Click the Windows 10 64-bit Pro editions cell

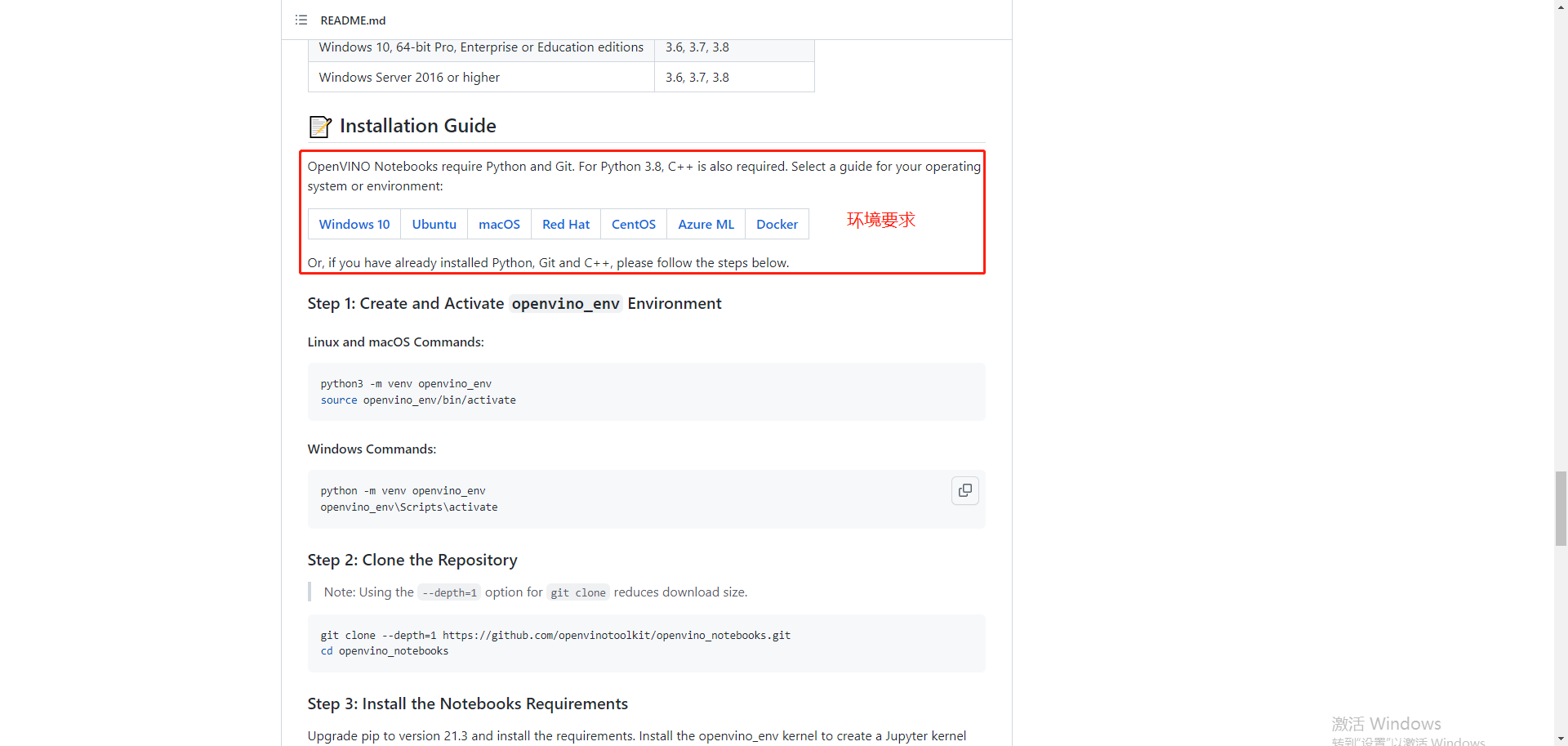[x=481, y=47]
